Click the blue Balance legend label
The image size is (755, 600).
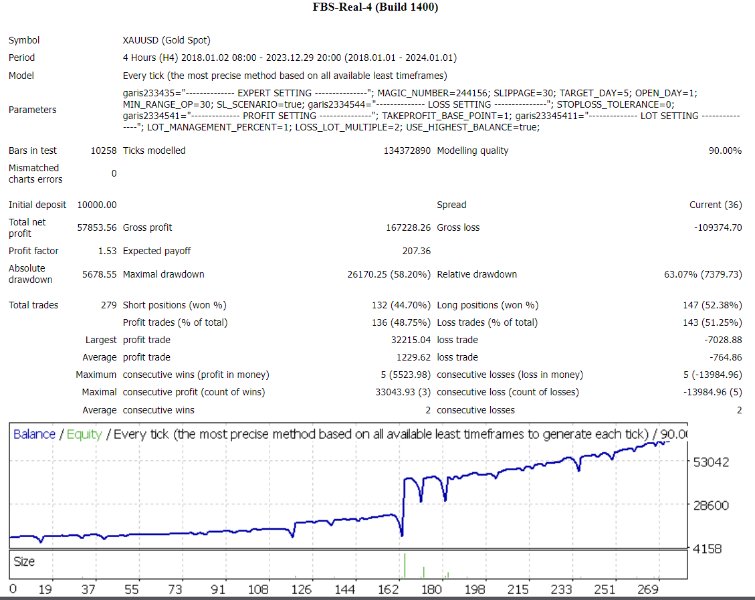click(35, 435)
